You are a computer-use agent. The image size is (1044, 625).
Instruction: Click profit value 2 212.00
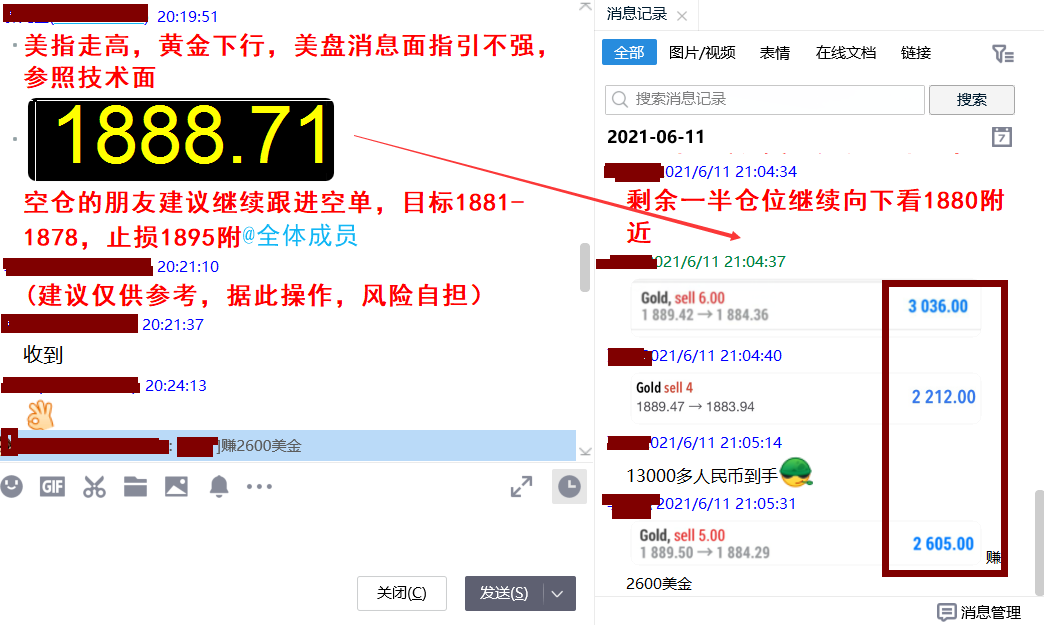pos(943,397)
